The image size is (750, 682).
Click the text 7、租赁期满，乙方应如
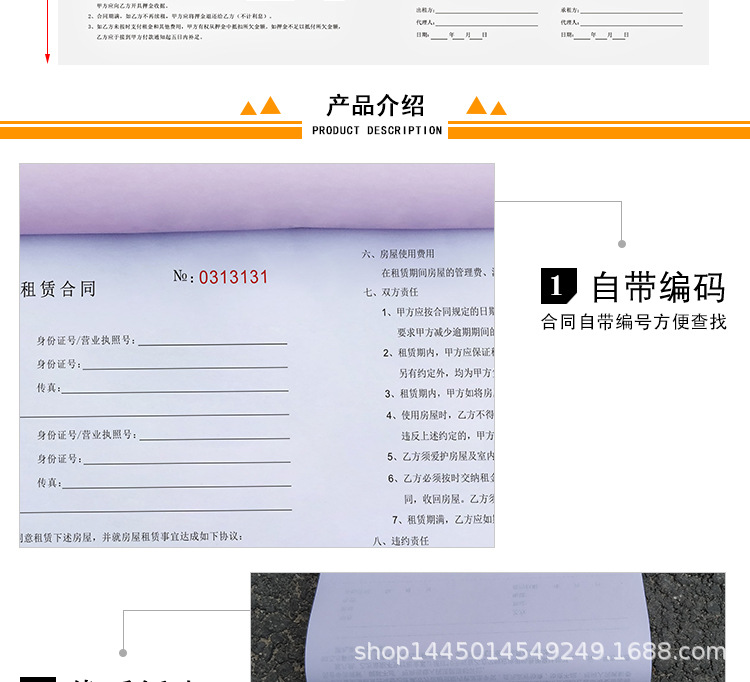point(443,520)
